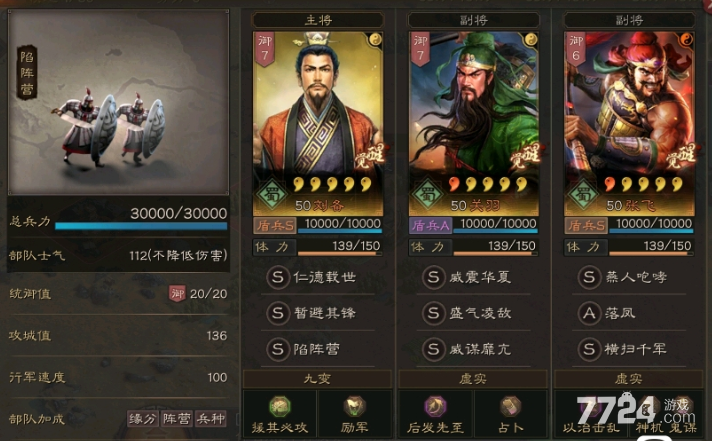Tap the 援其必攻 tactic icon
The image size is (712, 441).
(280, 406)
